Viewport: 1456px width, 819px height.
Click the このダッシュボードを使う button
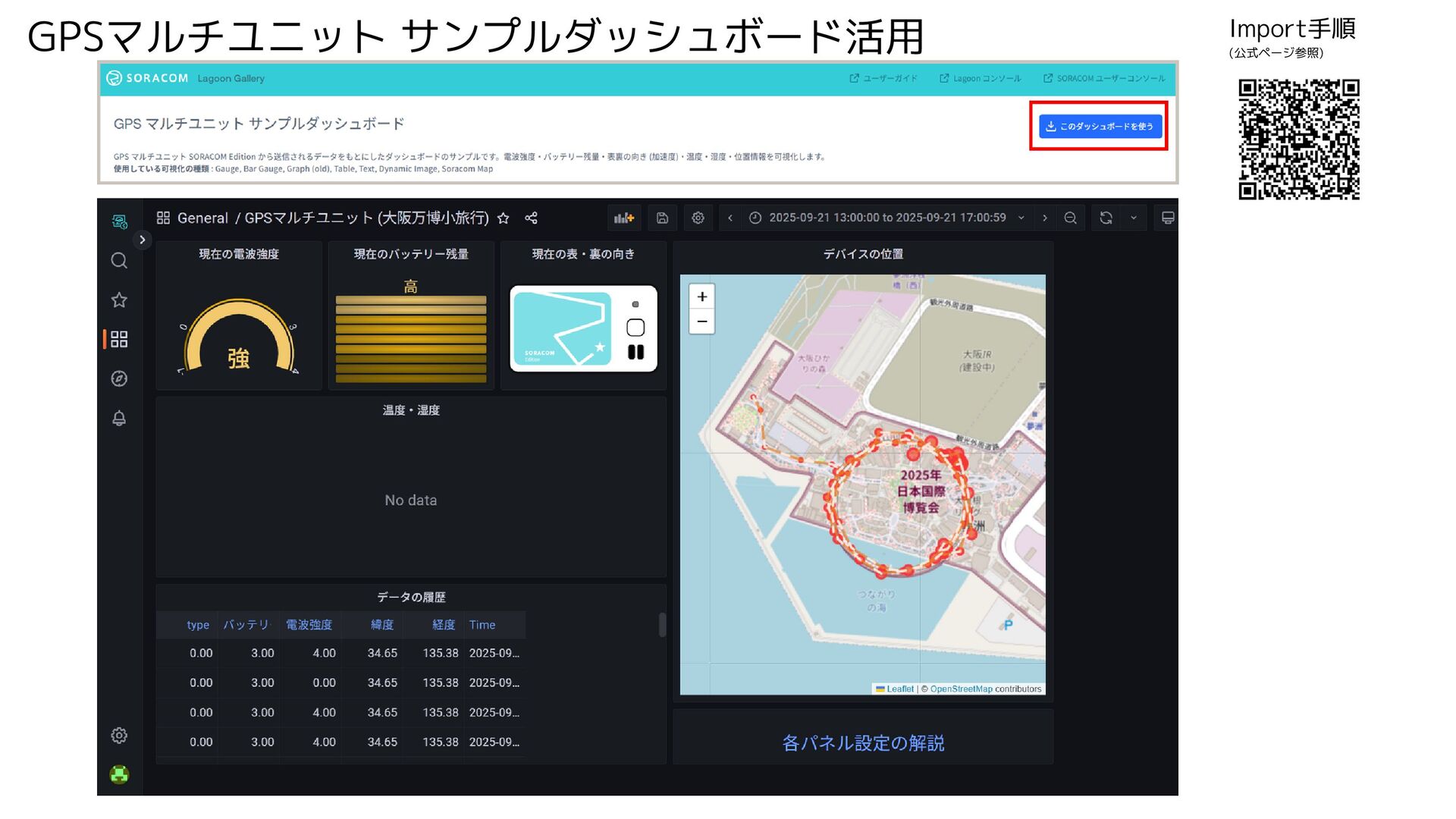(1099, 127)
